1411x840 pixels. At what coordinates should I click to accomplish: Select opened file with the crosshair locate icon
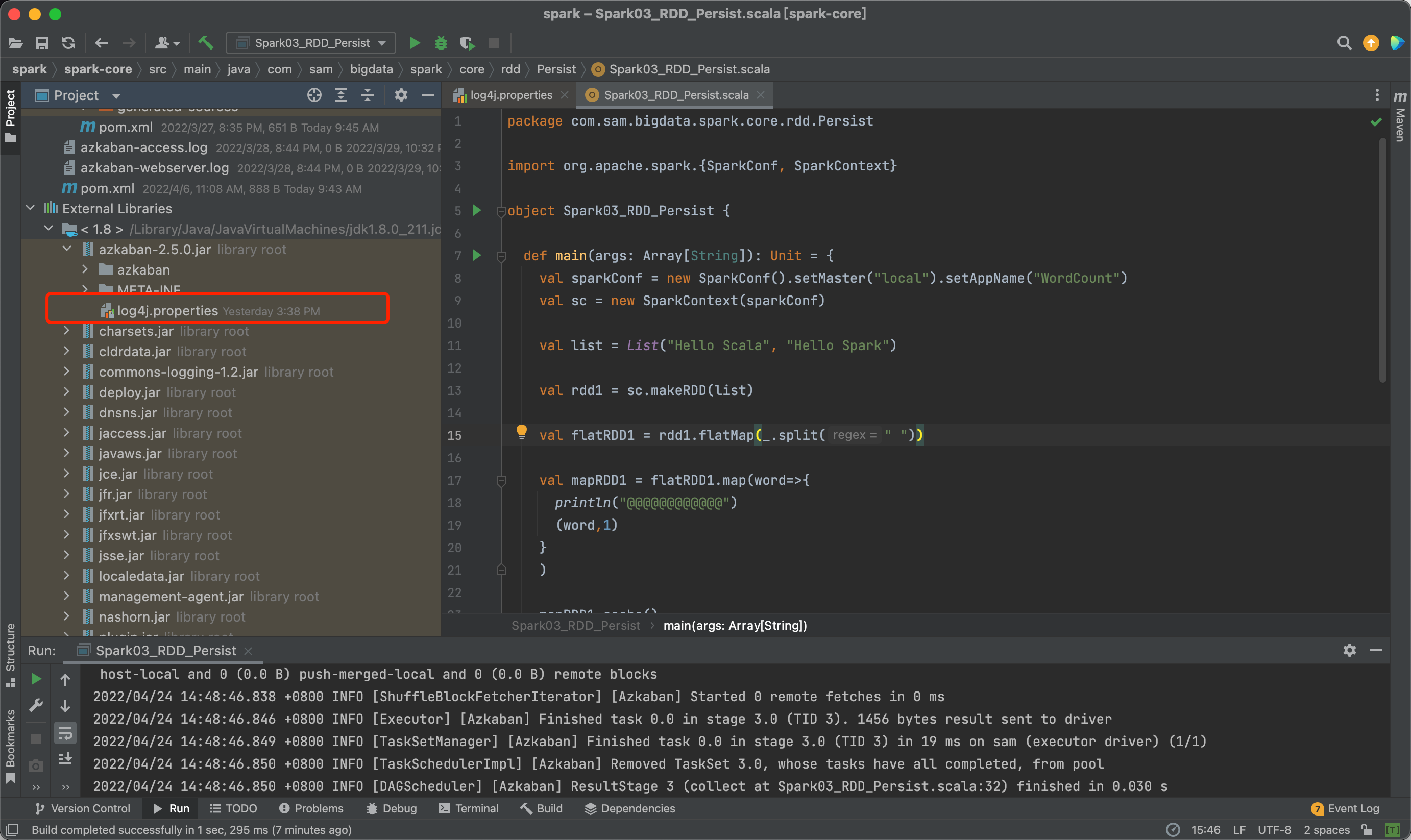tap(314, 95)
